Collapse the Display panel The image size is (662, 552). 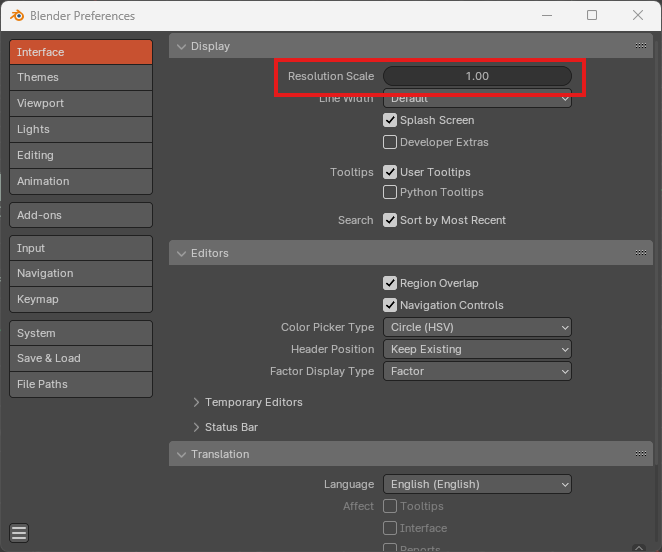[x=182, y=46]
